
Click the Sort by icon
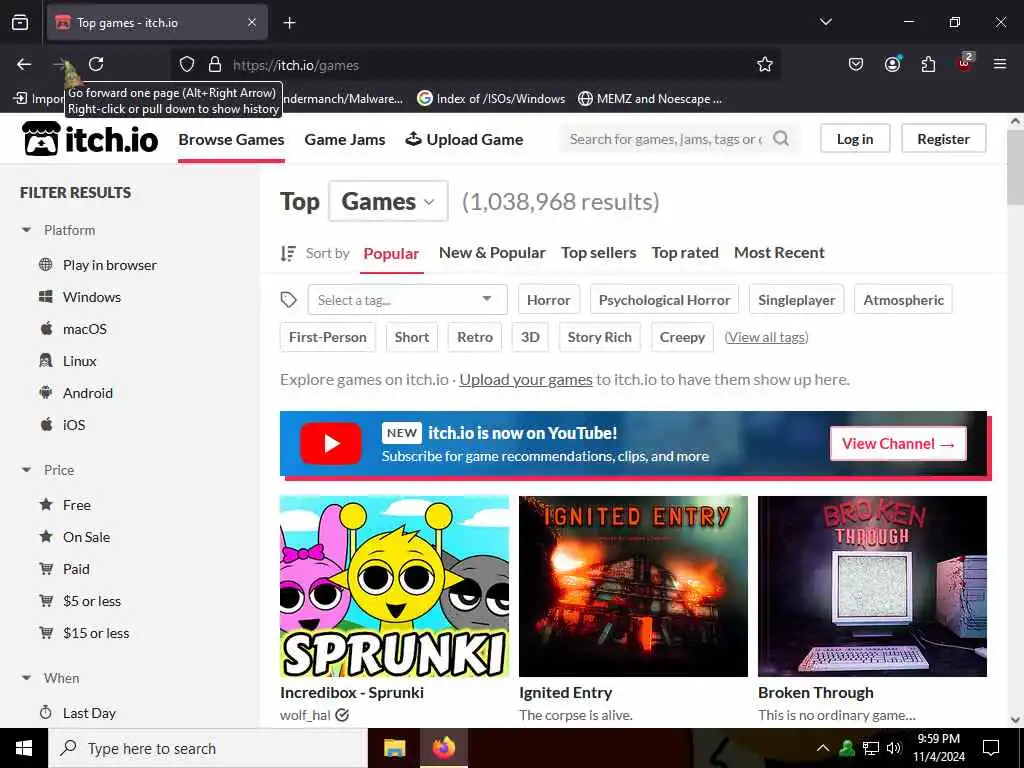tap(288, 253)
